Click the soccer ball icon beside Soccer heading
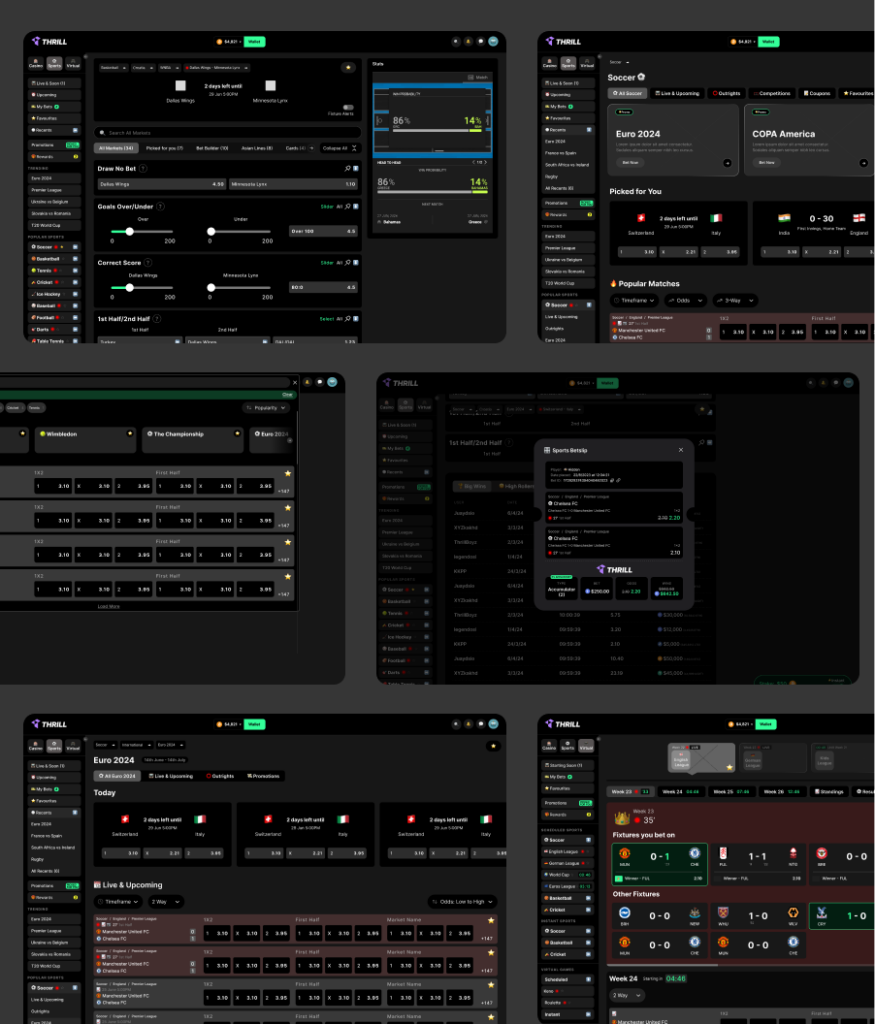 641,77
